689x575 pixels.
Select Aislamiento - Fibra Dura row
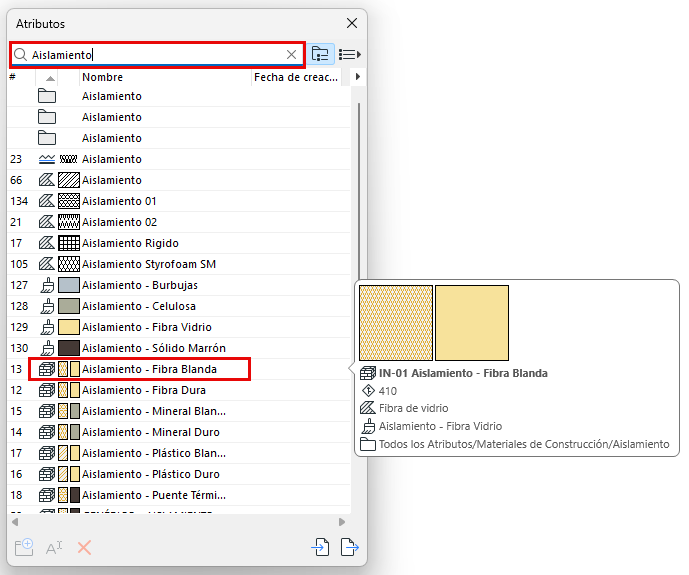click(x=179, y=390)
